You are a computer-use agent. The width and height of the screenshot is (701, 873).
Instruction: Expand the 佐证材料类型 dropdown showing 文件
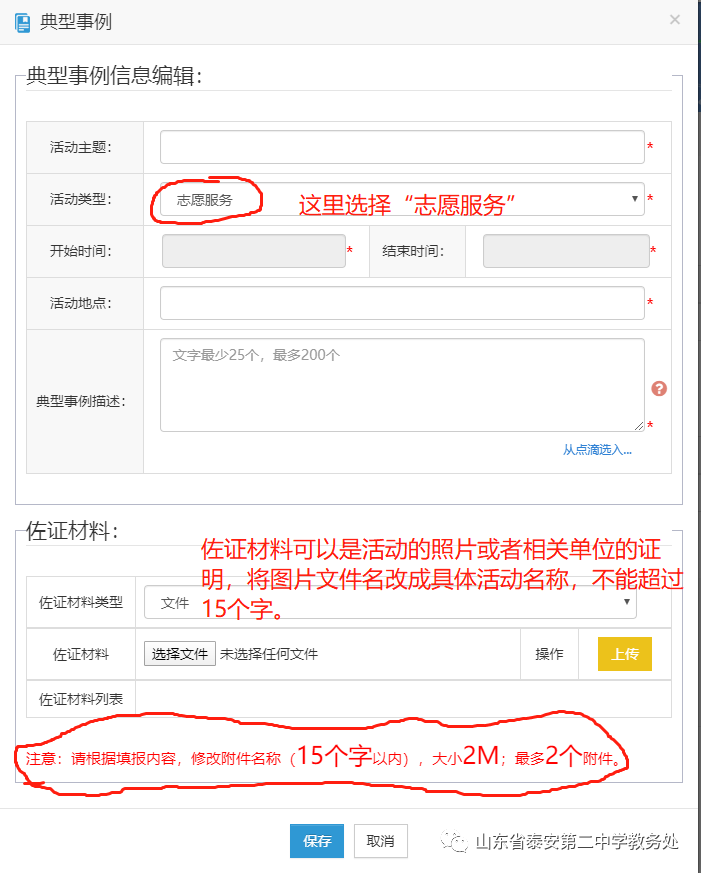click(390, 603)
